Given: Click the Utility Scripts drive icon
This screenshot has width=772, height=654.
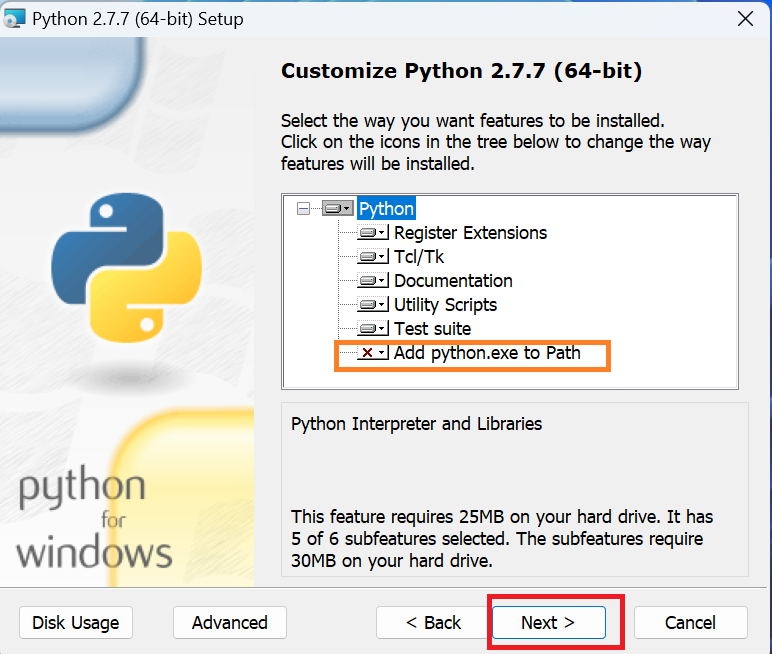Looking at the screenshot, I should pos(373,304).
